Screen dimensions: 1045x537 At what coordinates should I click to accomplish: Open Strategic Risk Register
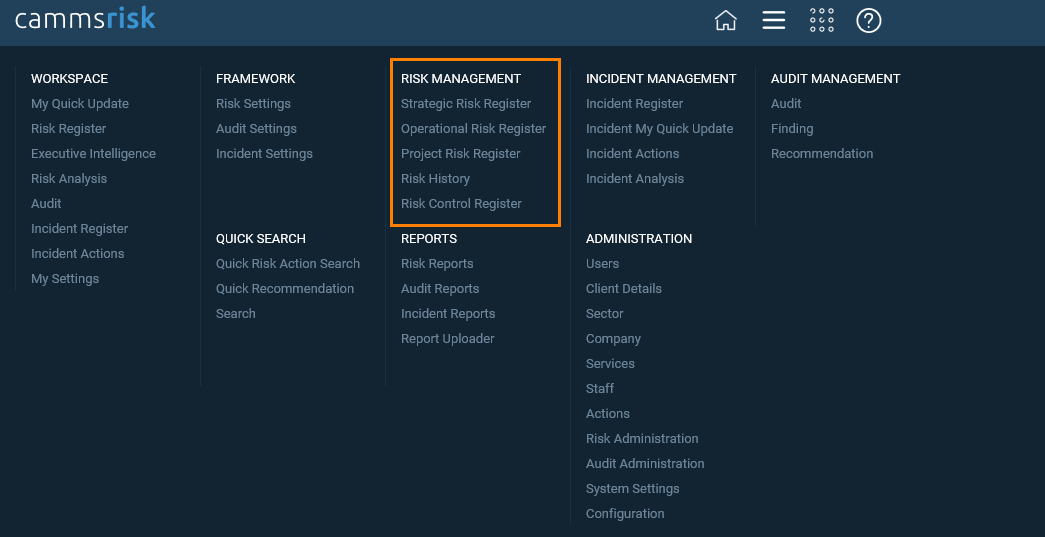point(466,104)
